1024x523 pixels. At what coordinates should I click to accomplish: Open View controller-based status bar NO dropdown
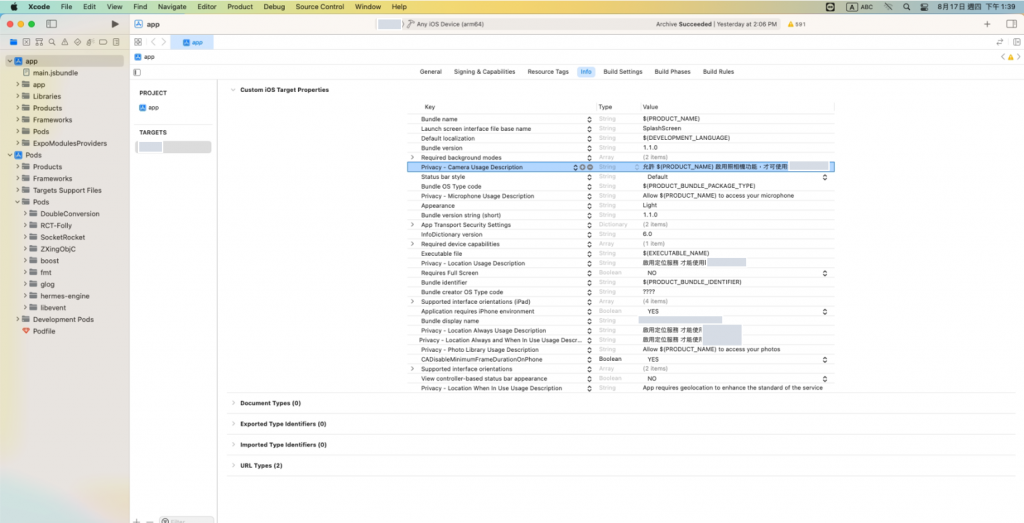click(824, 379)
